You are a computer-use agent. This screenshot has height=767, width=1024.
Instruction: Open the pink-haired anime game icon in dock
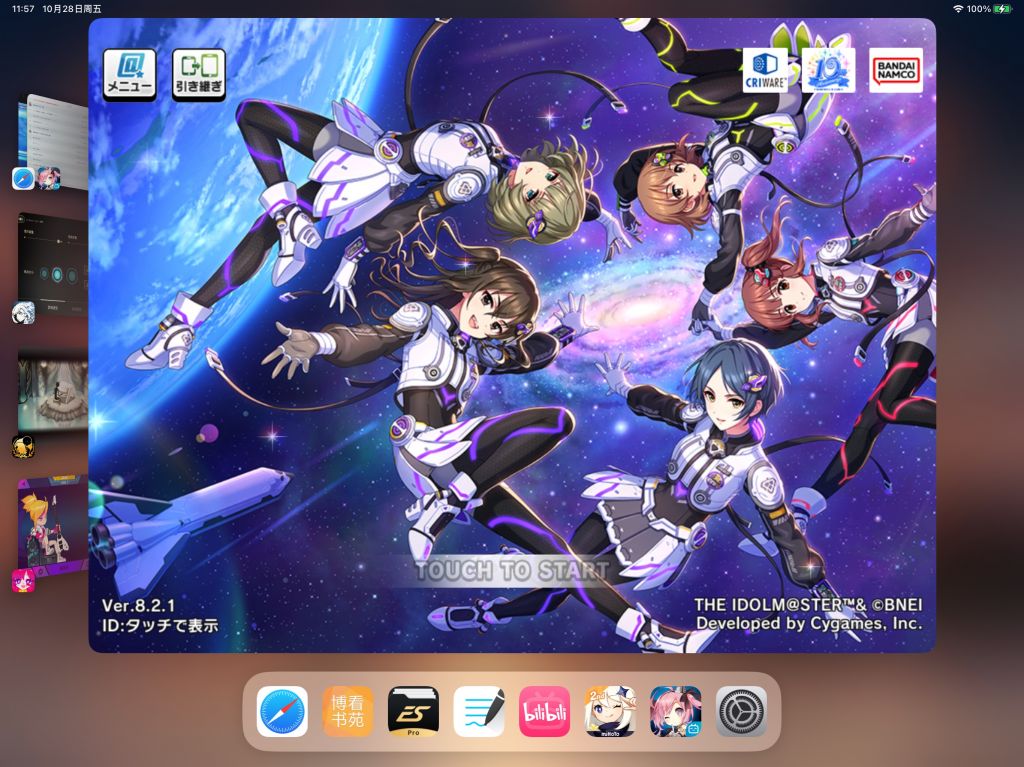coord(675,711)
